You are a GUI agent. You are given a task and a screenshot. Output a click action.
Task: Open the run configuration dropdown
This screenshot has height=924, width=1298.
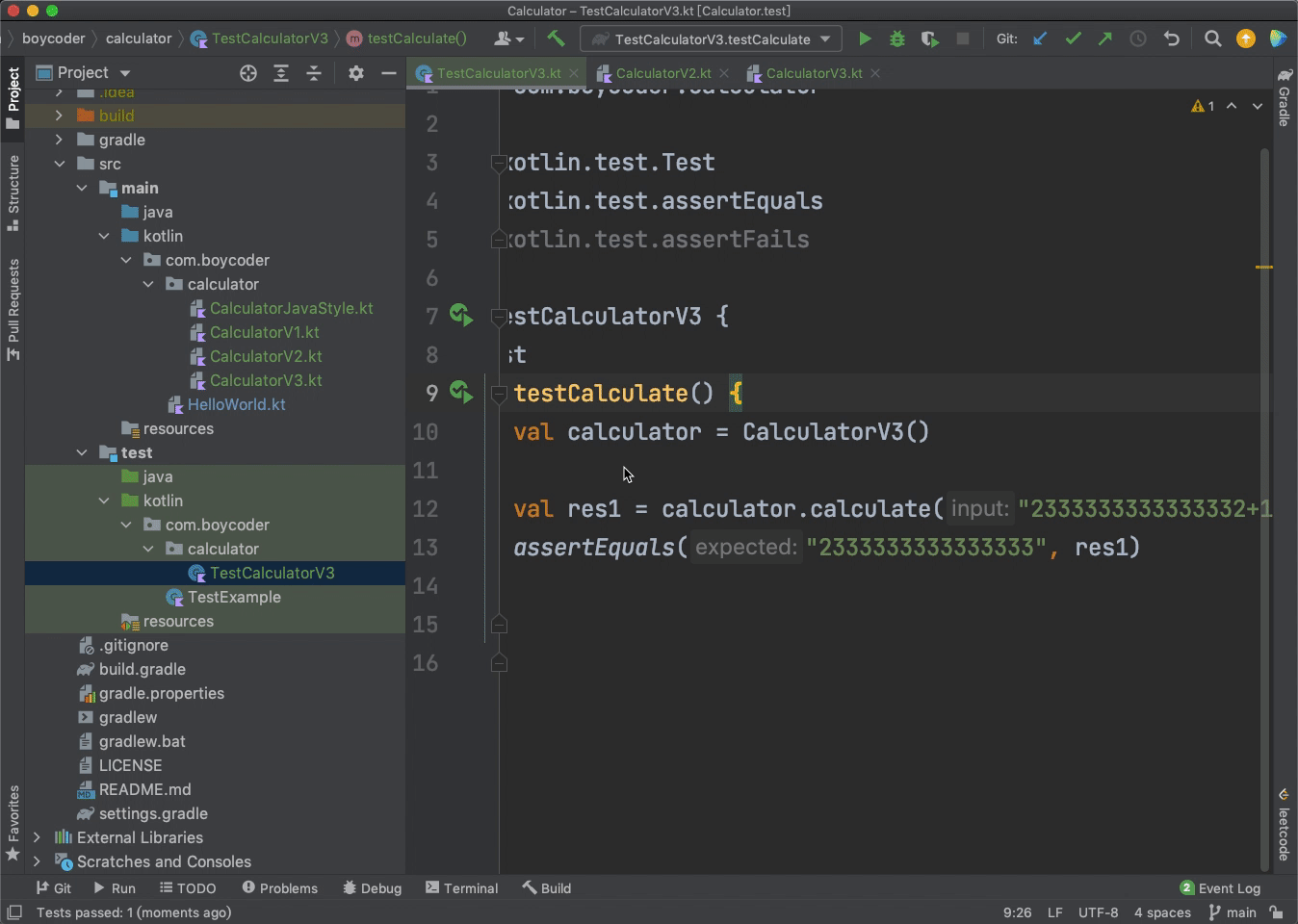pos(712,38)
